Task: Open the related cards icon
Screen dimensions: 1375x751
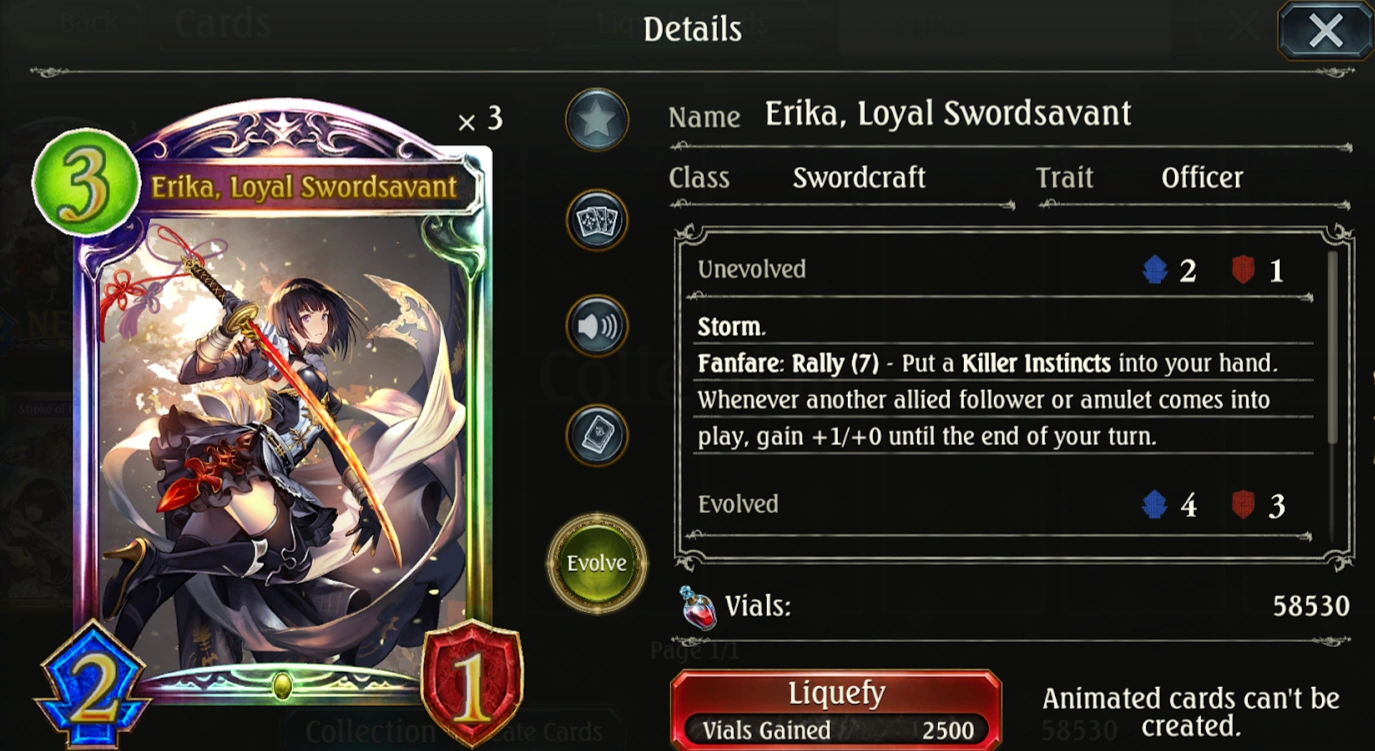Action: pyautogui.click(x=597, y=220)
